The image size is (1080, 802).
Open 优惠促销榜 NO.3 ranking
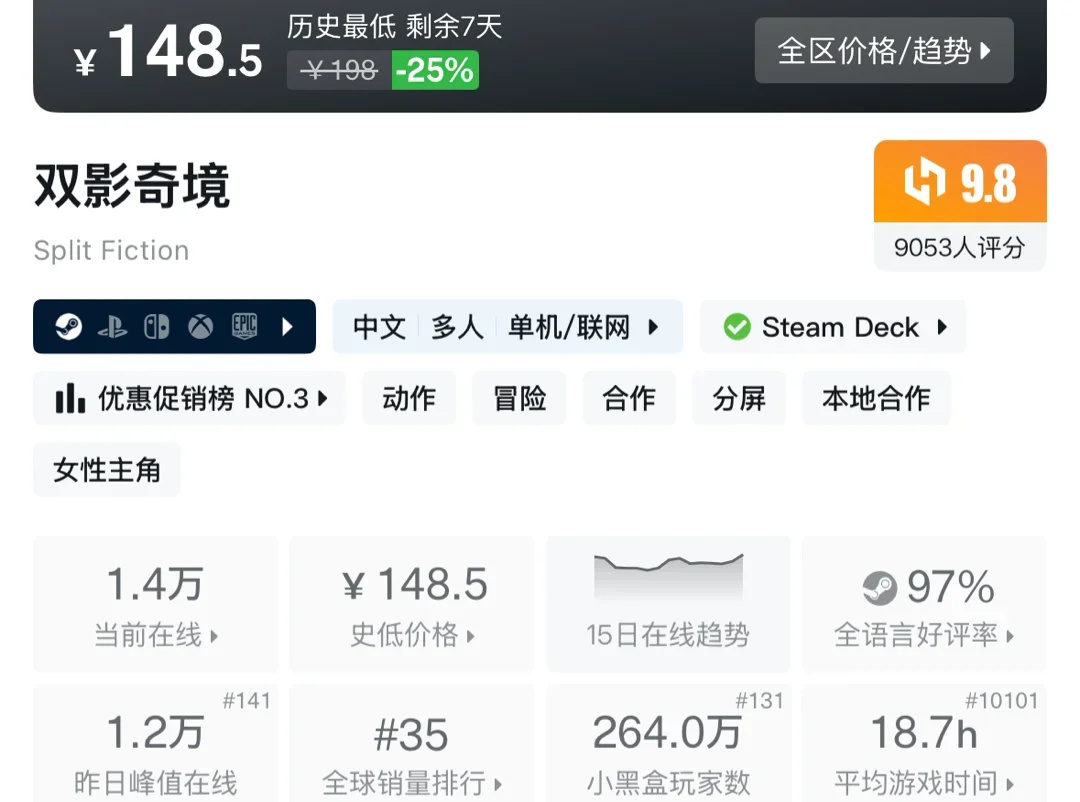(189, 398)
